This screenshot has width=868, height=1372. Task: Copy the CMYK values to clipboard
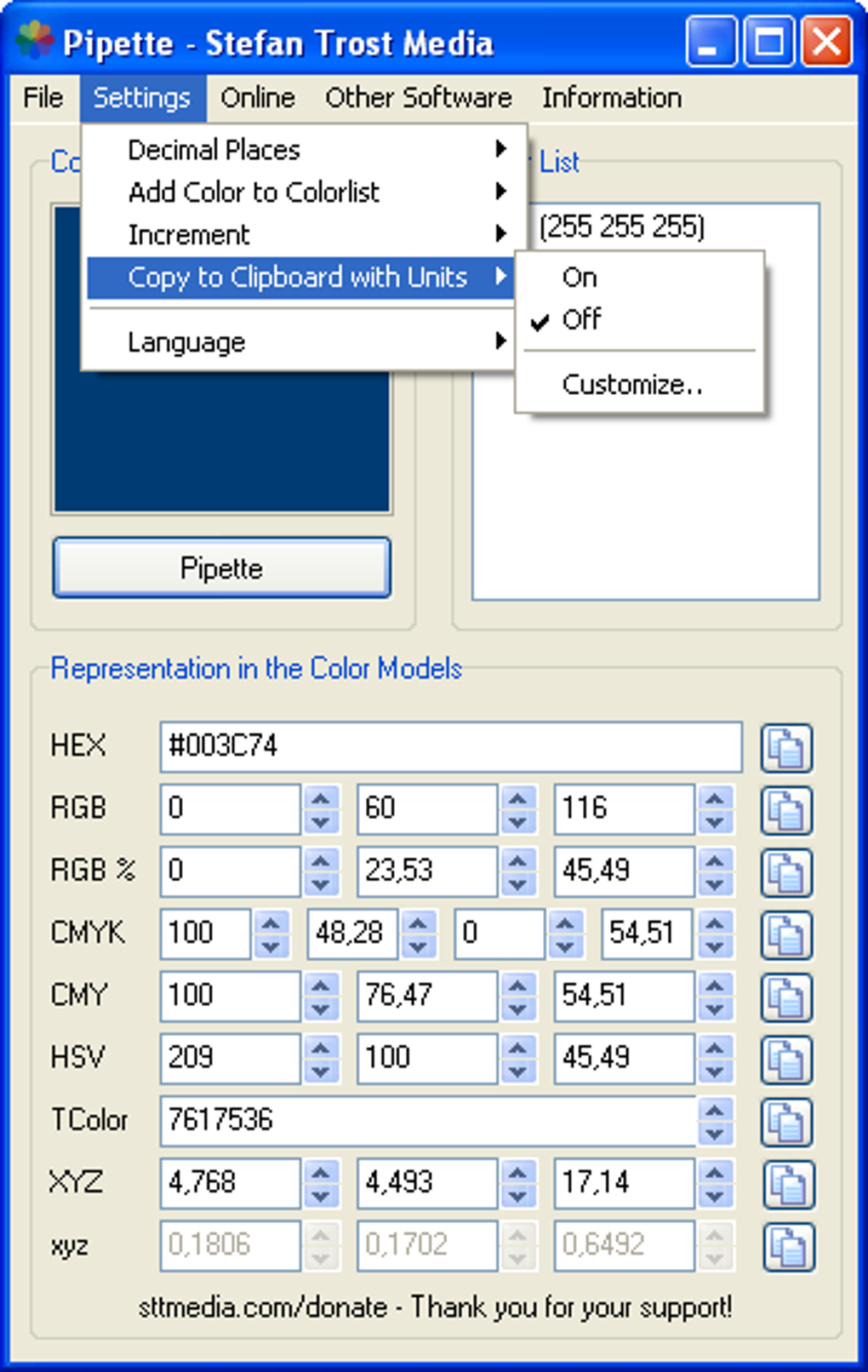click(785, 935)
